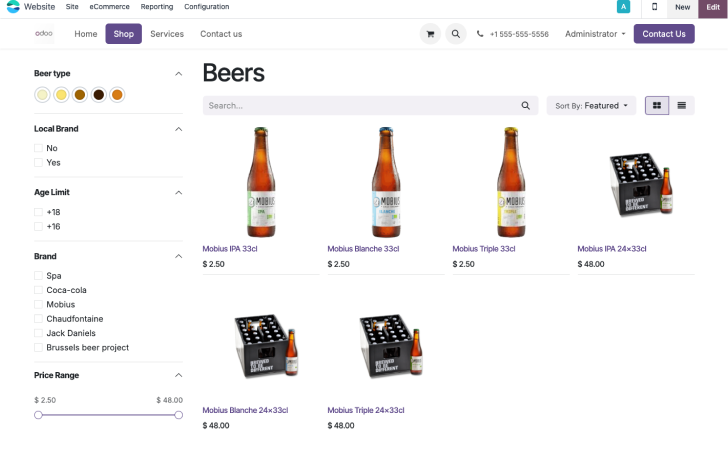Open the Configuration menu

pos(206,7)
